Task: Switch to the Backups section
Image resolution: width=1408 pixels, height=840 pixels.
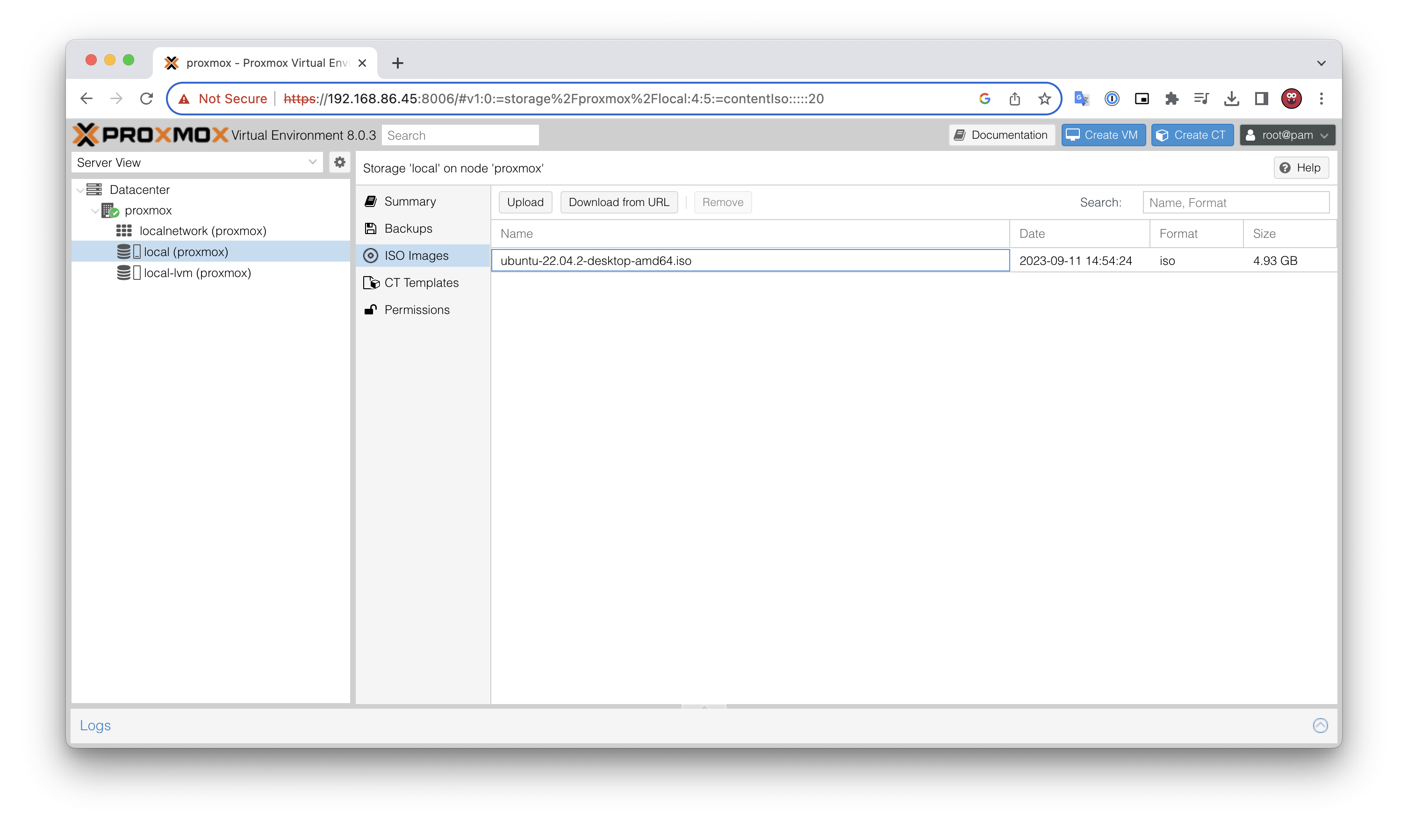Action: [408, 228]
